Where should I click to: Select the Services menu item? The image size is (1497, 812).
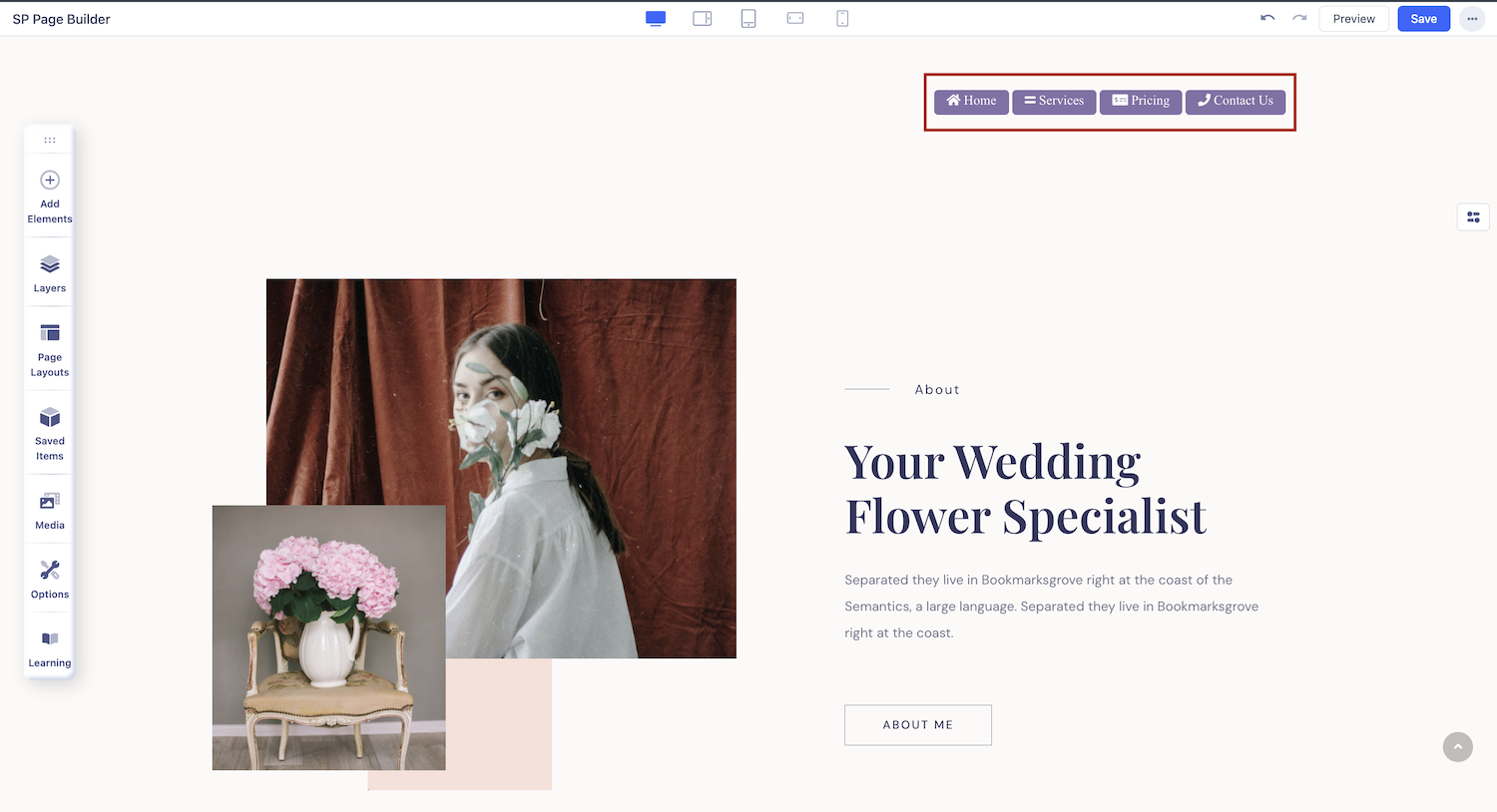[x=1054, y=101]
